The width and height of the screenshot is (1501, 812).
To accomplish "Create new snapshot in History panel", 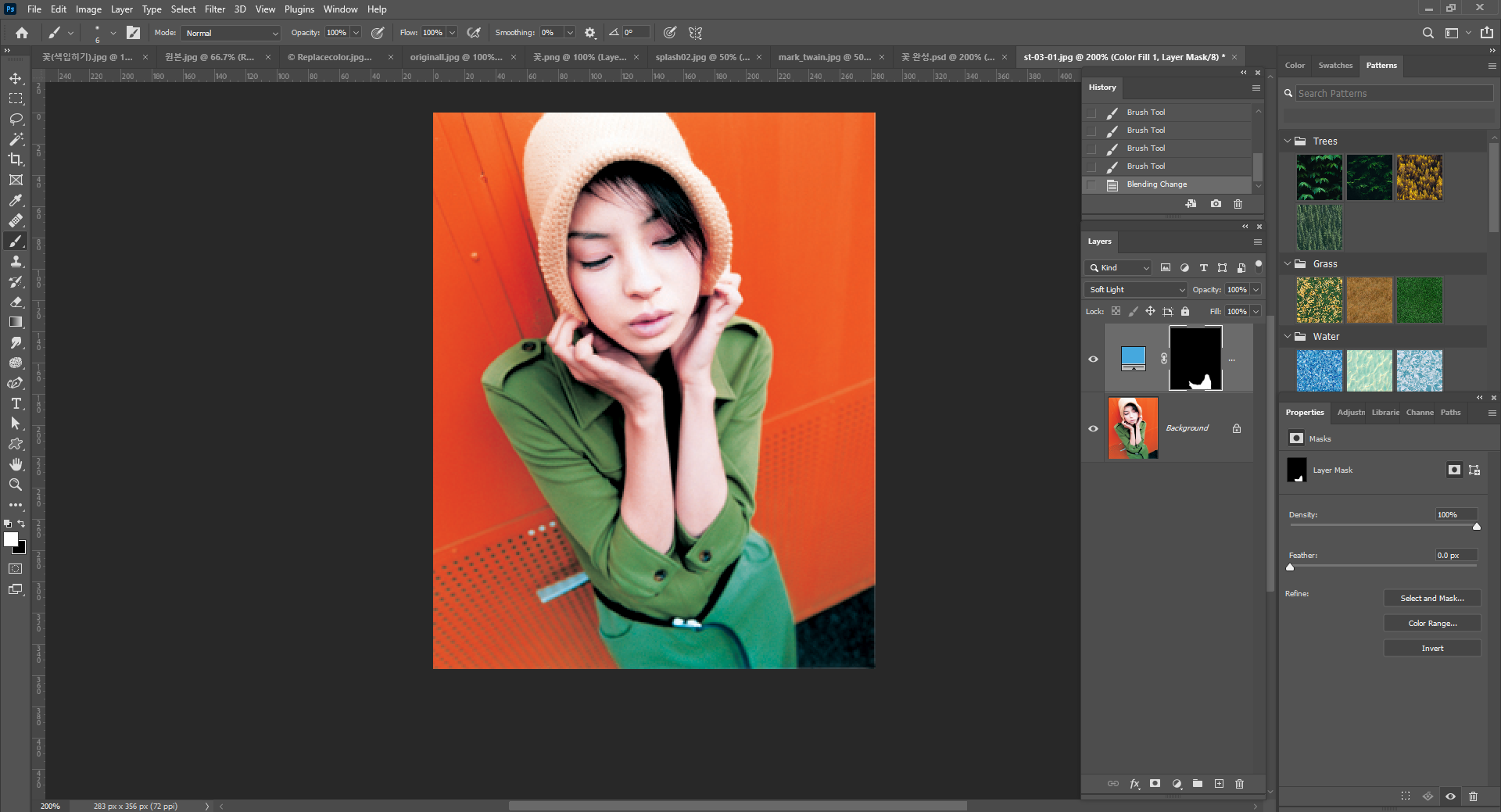I will tap(1216, 204).
